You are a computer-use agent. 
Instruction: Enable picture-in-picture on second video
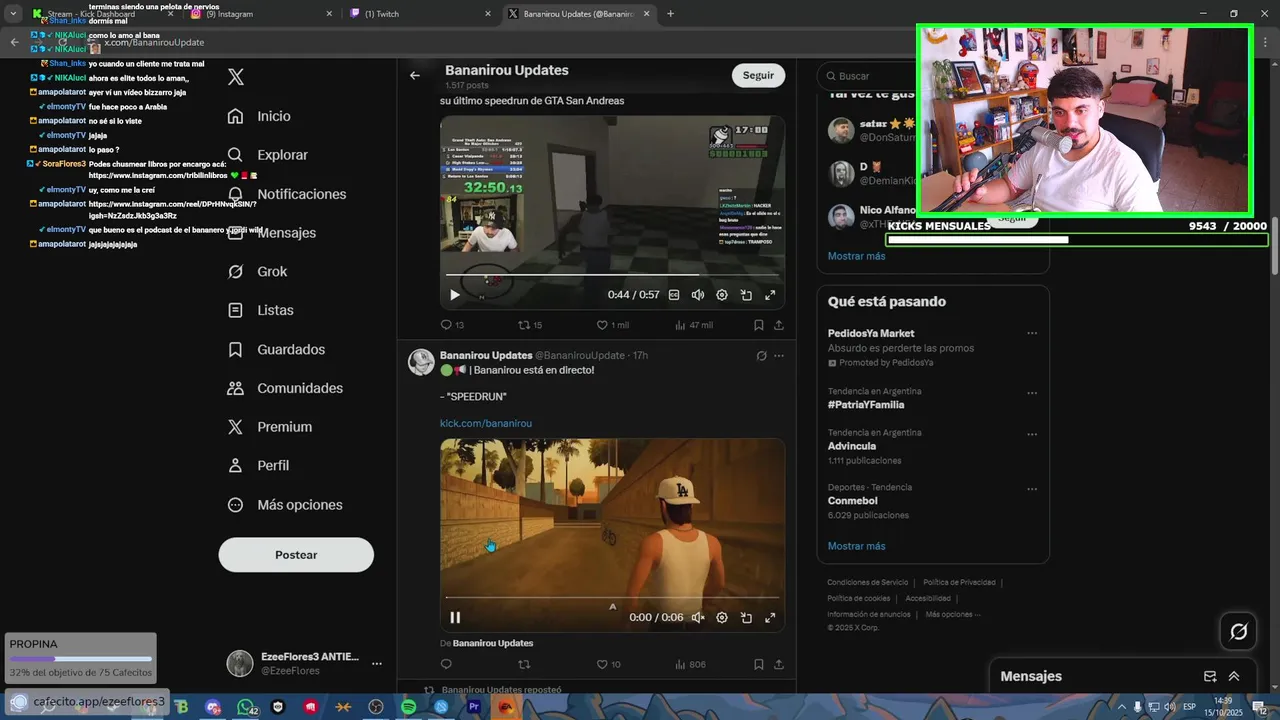click(746, 618)
